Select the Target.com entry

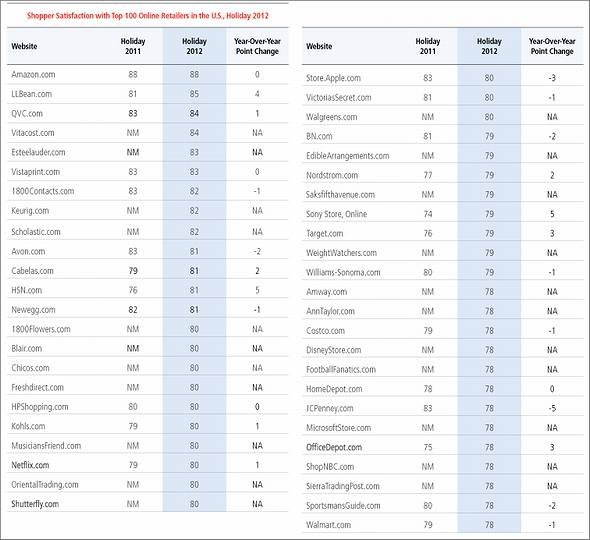(x=442, y=233)
